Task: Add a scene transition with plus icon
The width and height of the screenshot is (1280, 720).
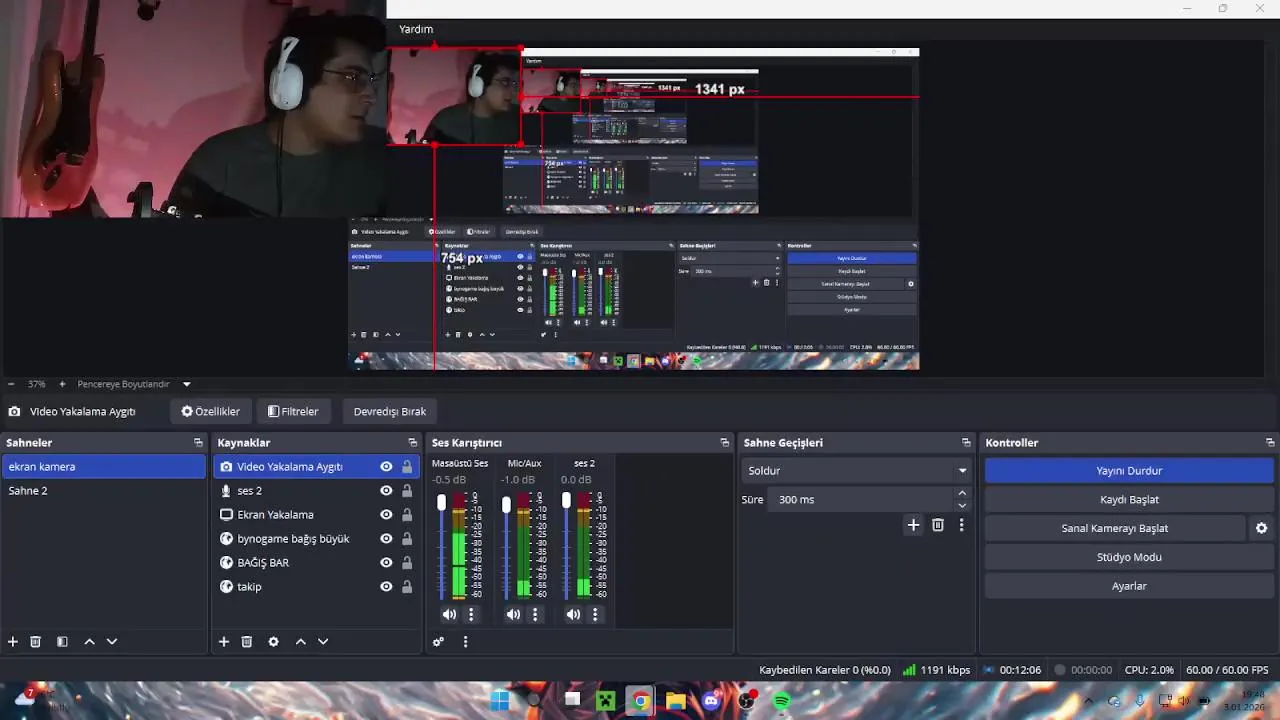Action: point(913,525)
